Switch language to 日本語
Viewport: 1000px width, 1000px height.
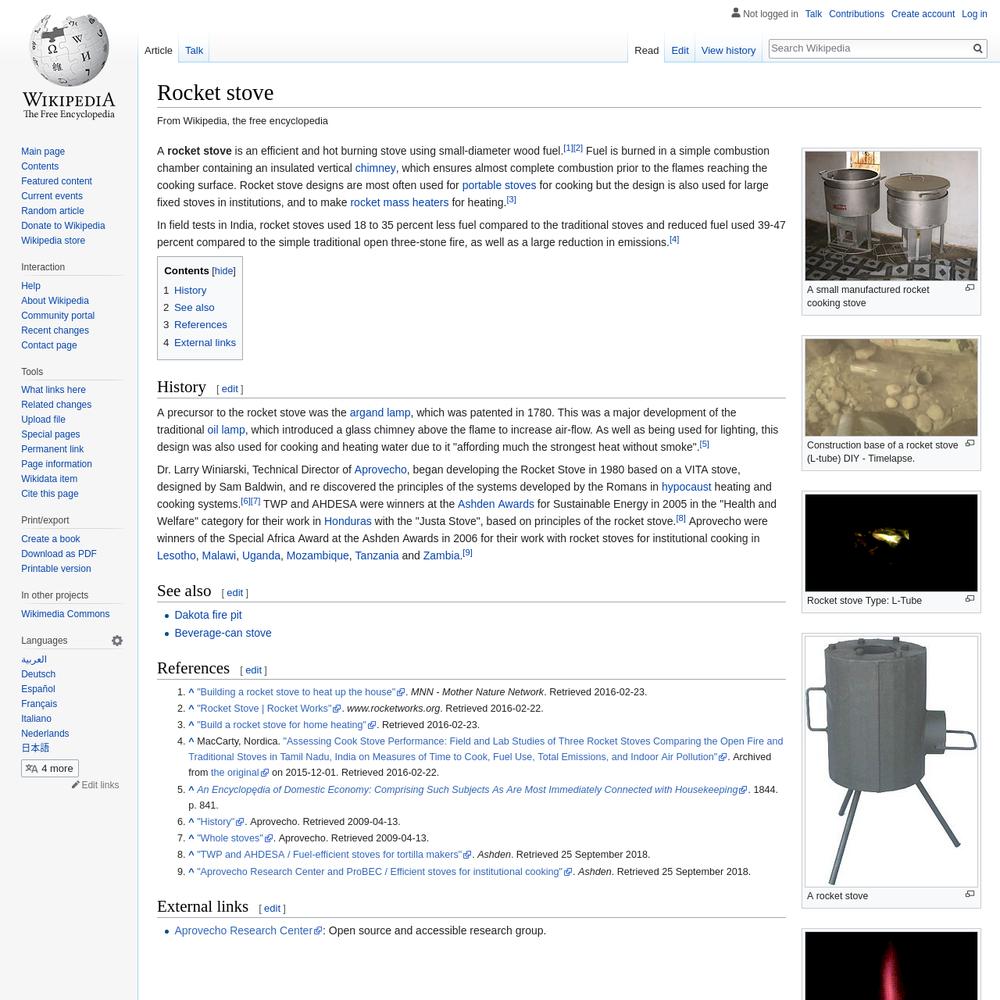35,747
